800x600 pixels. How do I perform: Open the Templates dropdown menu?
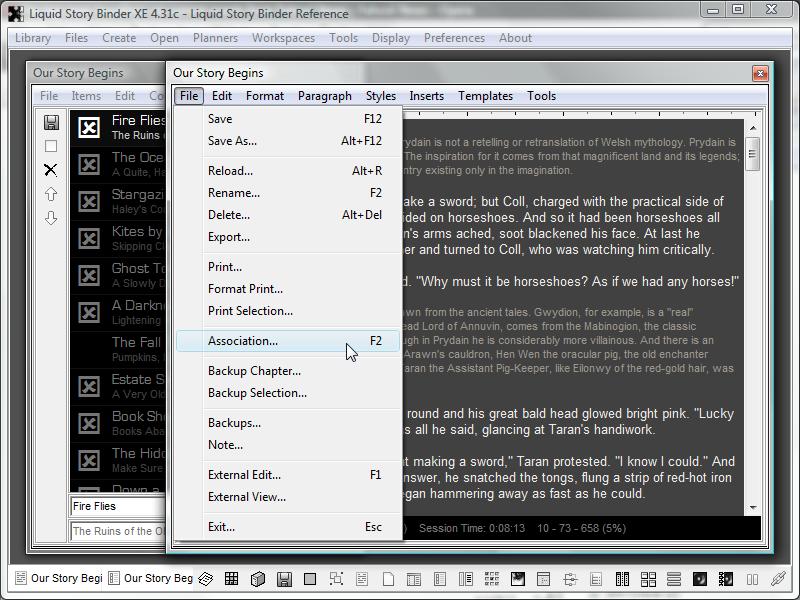pos(485,96)
